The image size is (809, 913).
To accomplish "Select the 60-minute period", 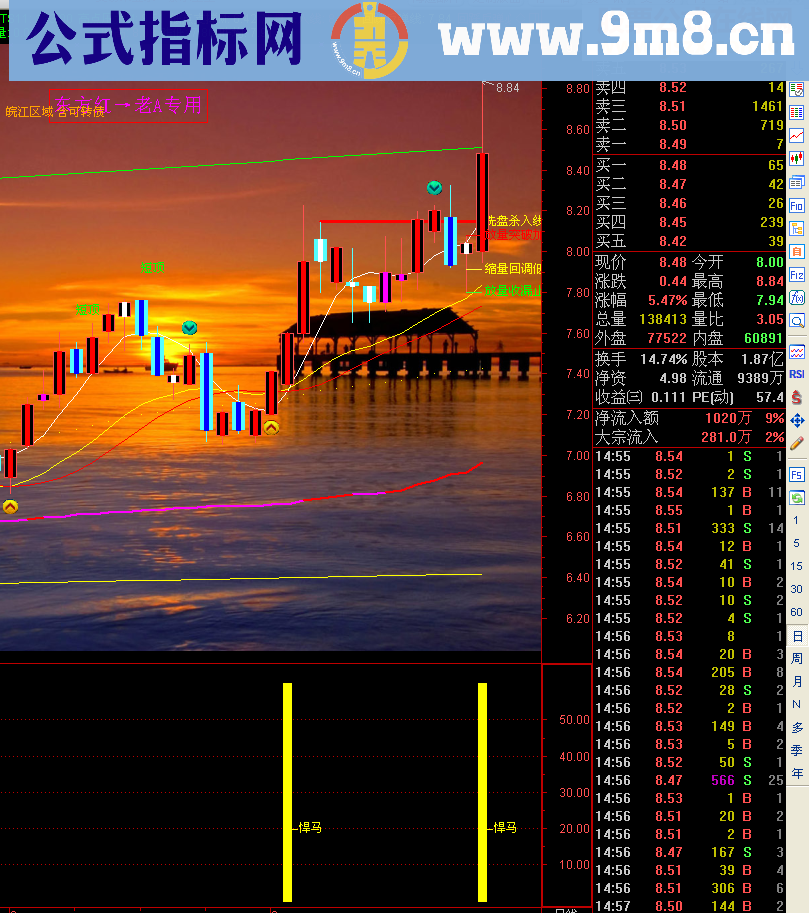I will (797, 612).
